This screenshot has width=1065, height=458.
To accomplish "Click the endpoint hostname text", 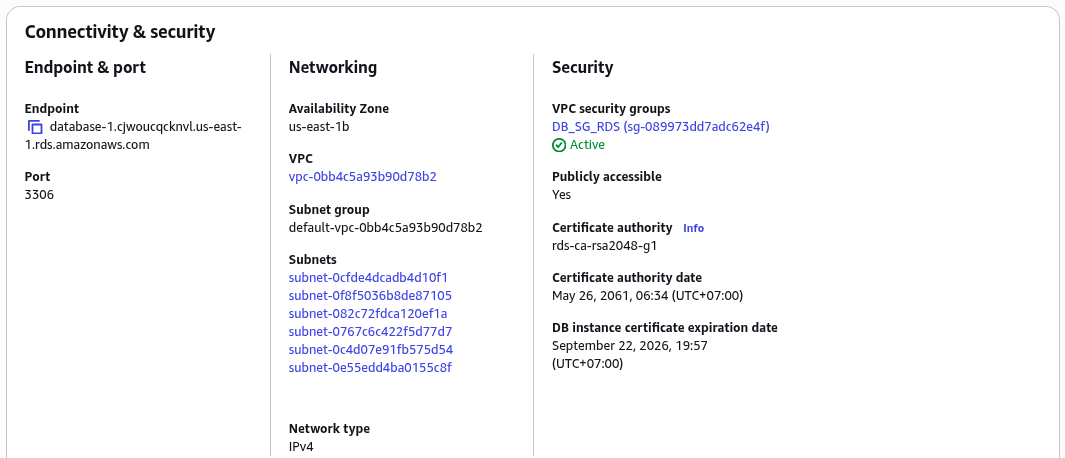I will (x=133, y=136).
